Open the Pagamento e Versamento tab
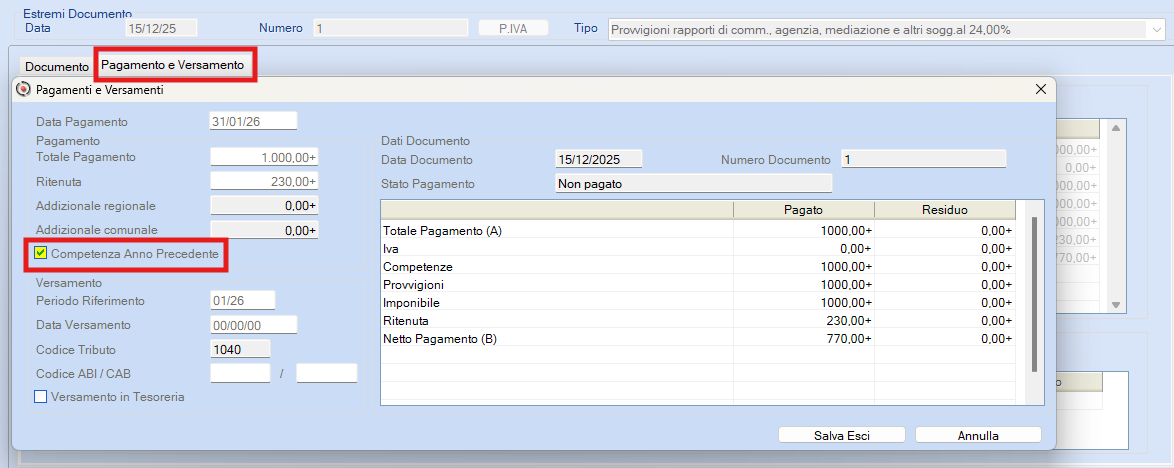The image size is (1174, 468). [173, 65]
